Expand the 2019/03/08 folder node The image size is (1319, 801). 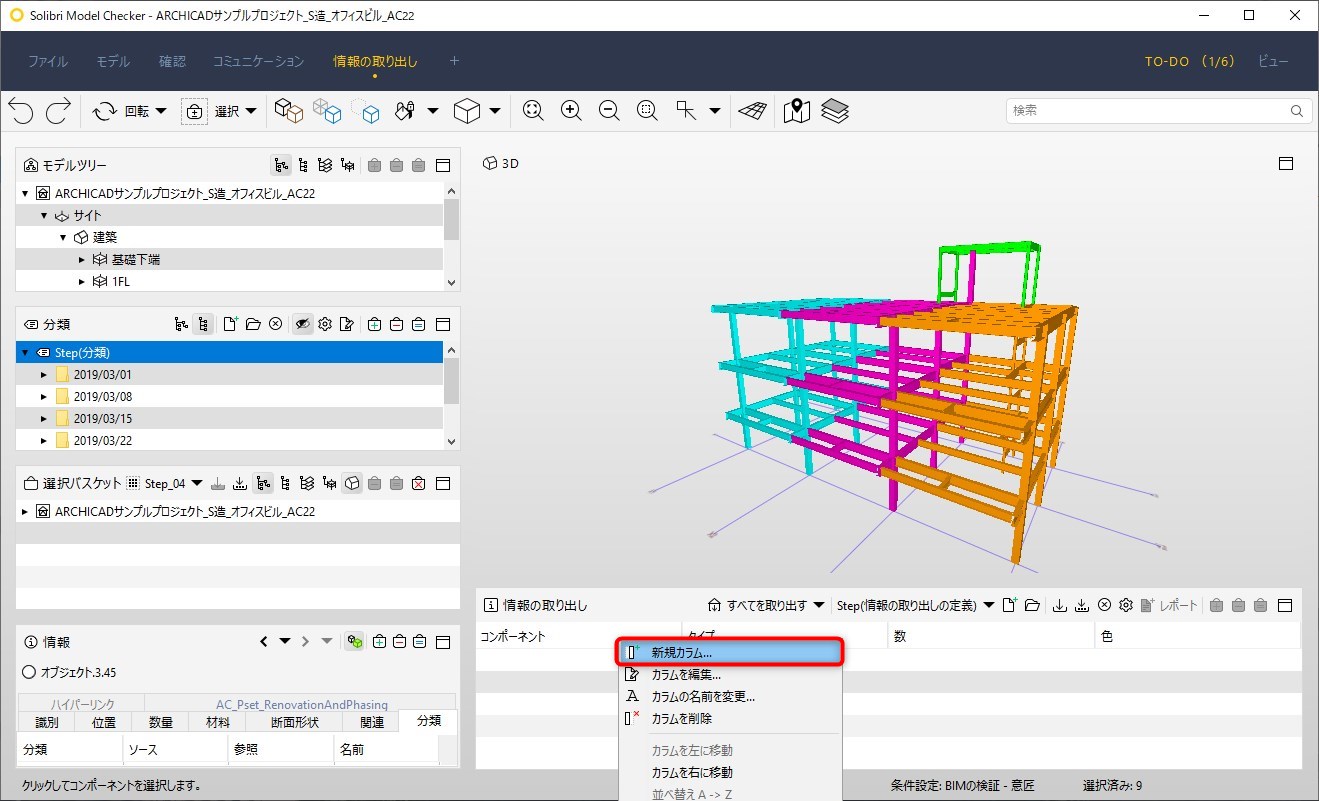click(44, 397)
